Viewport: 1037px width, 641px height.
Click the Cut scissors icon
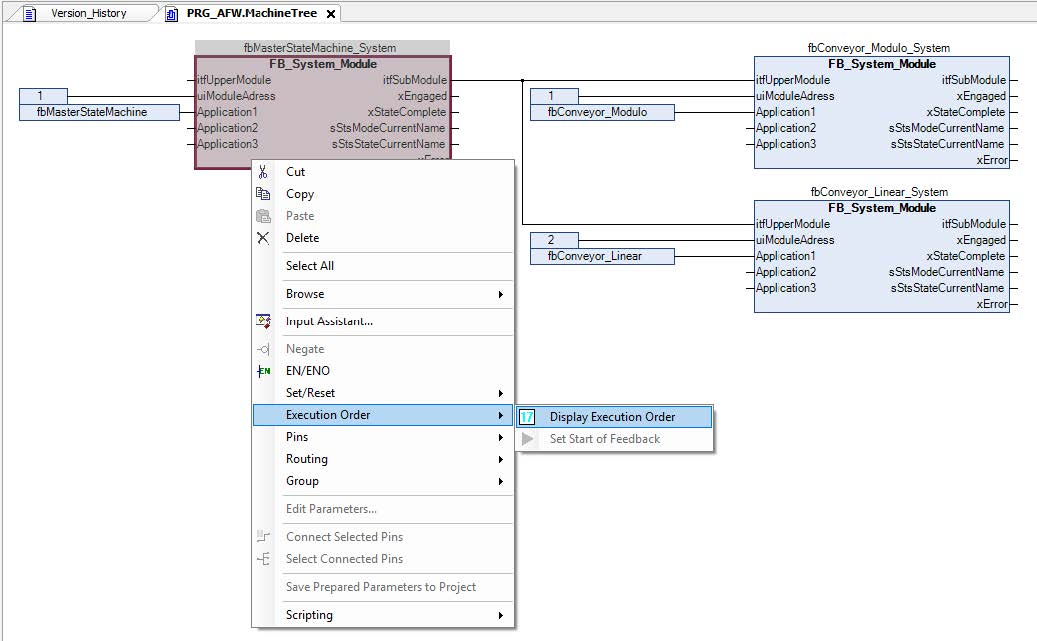coord(263,172)
